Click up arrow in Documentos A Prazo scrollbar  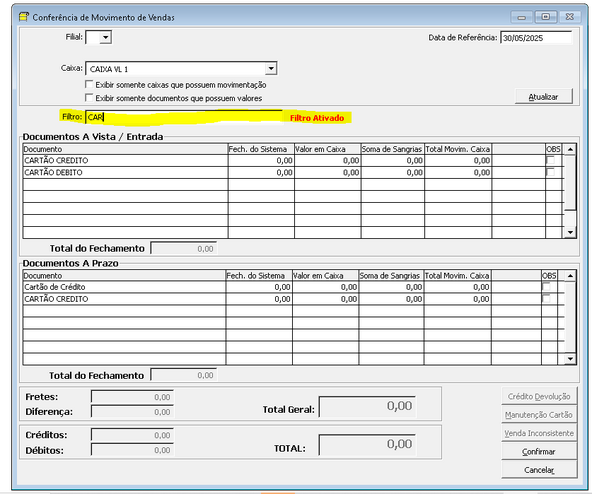tap(570, 276)
